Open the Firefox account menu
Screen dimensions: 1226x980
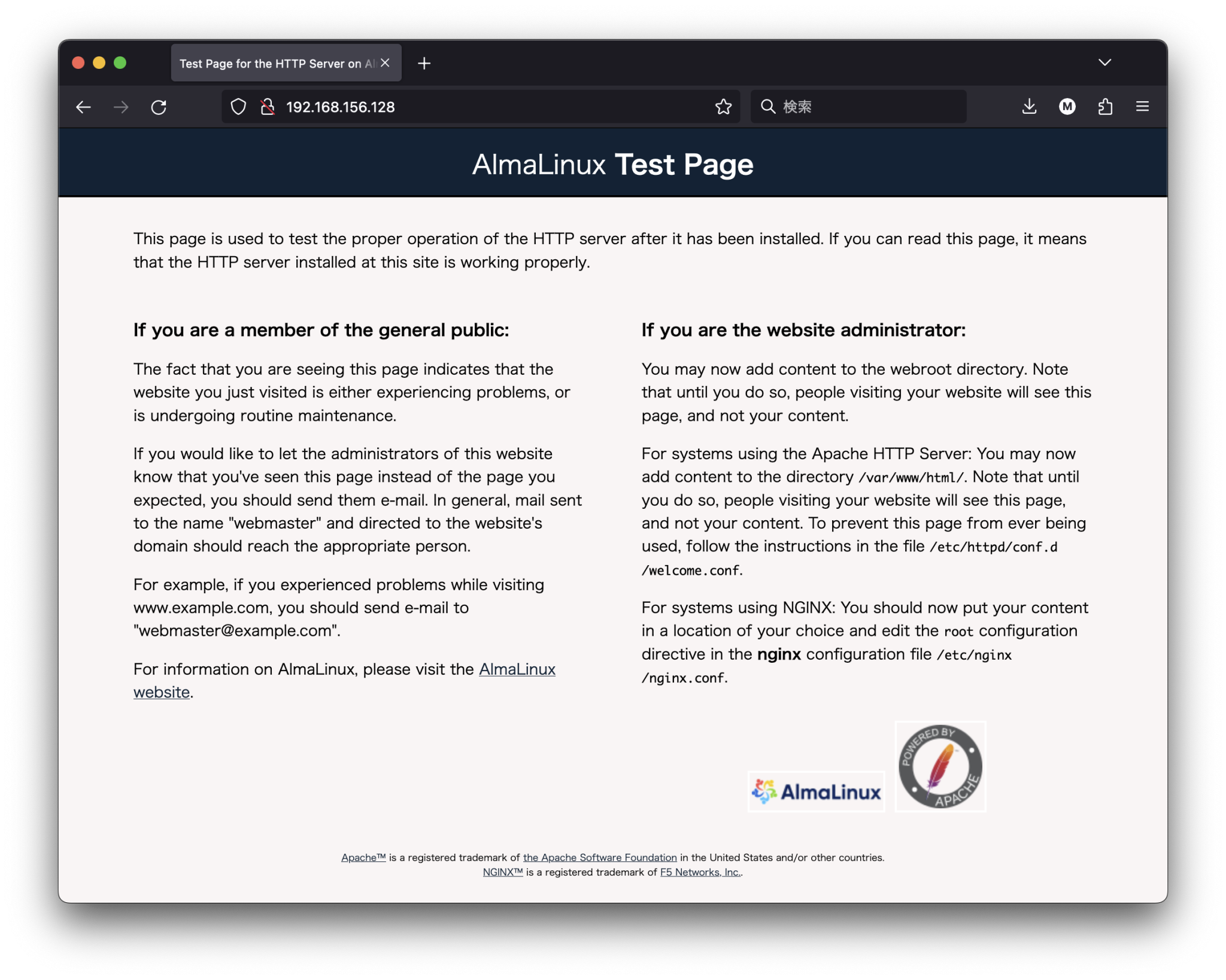(x=1068, y=107)
